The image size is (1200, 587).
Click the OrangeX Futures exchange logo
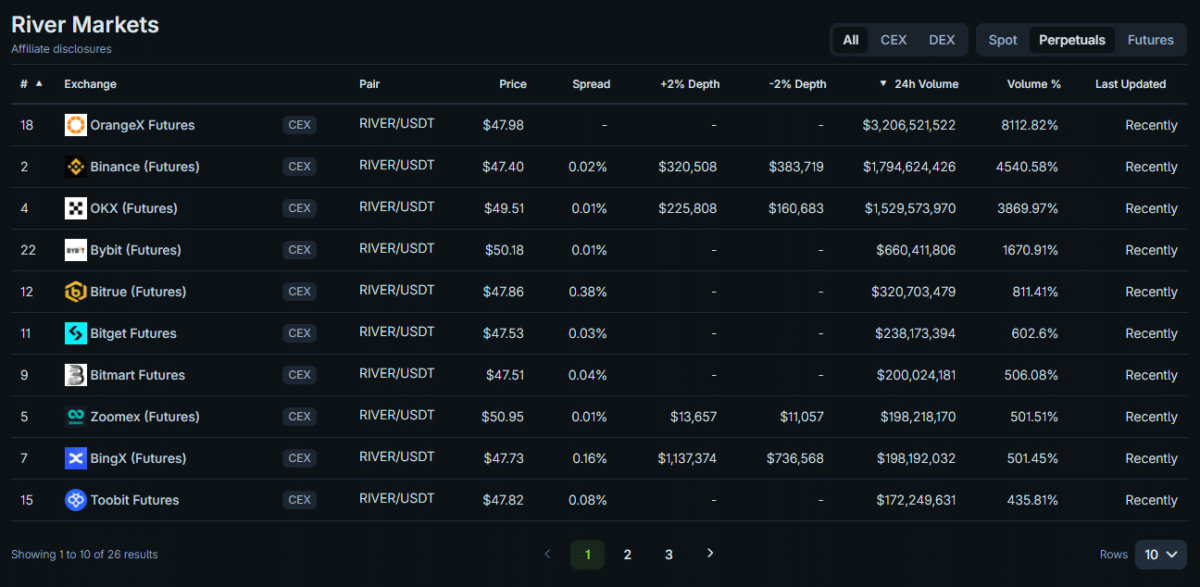tap(76, 125)
